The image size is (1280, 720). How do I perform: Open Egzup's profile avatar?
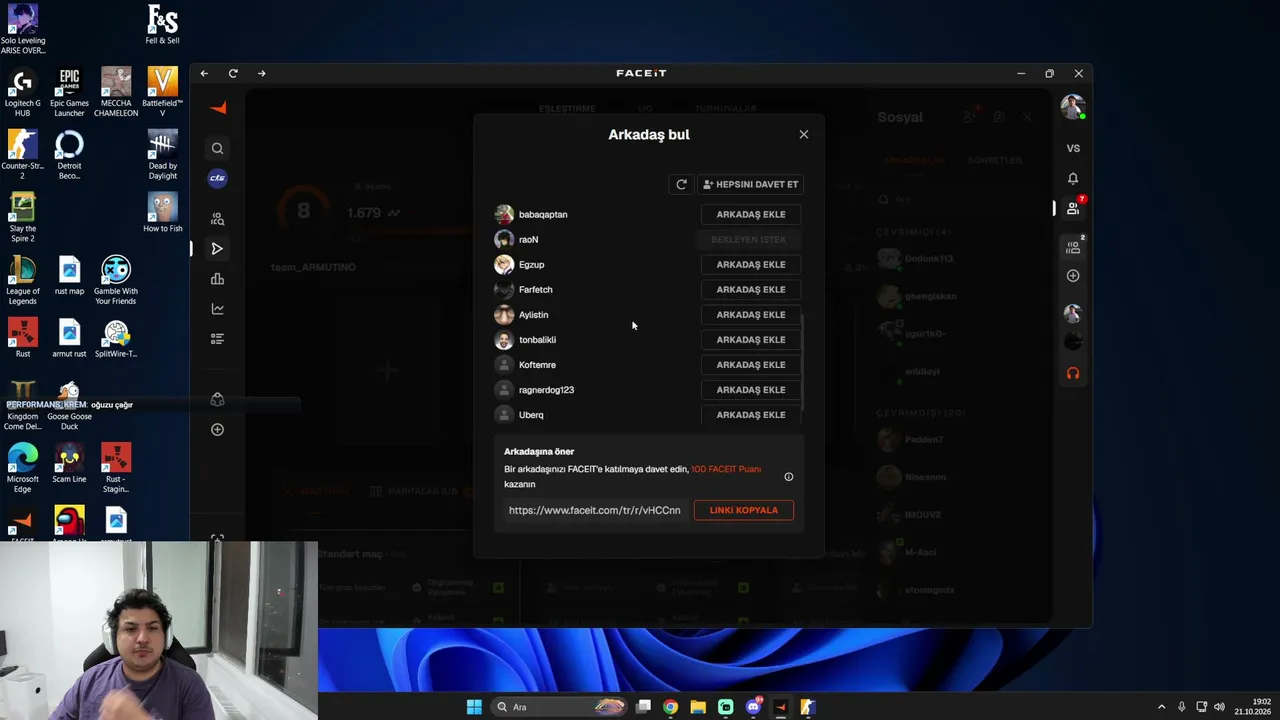pyautogui.click(x=504, y=264)
